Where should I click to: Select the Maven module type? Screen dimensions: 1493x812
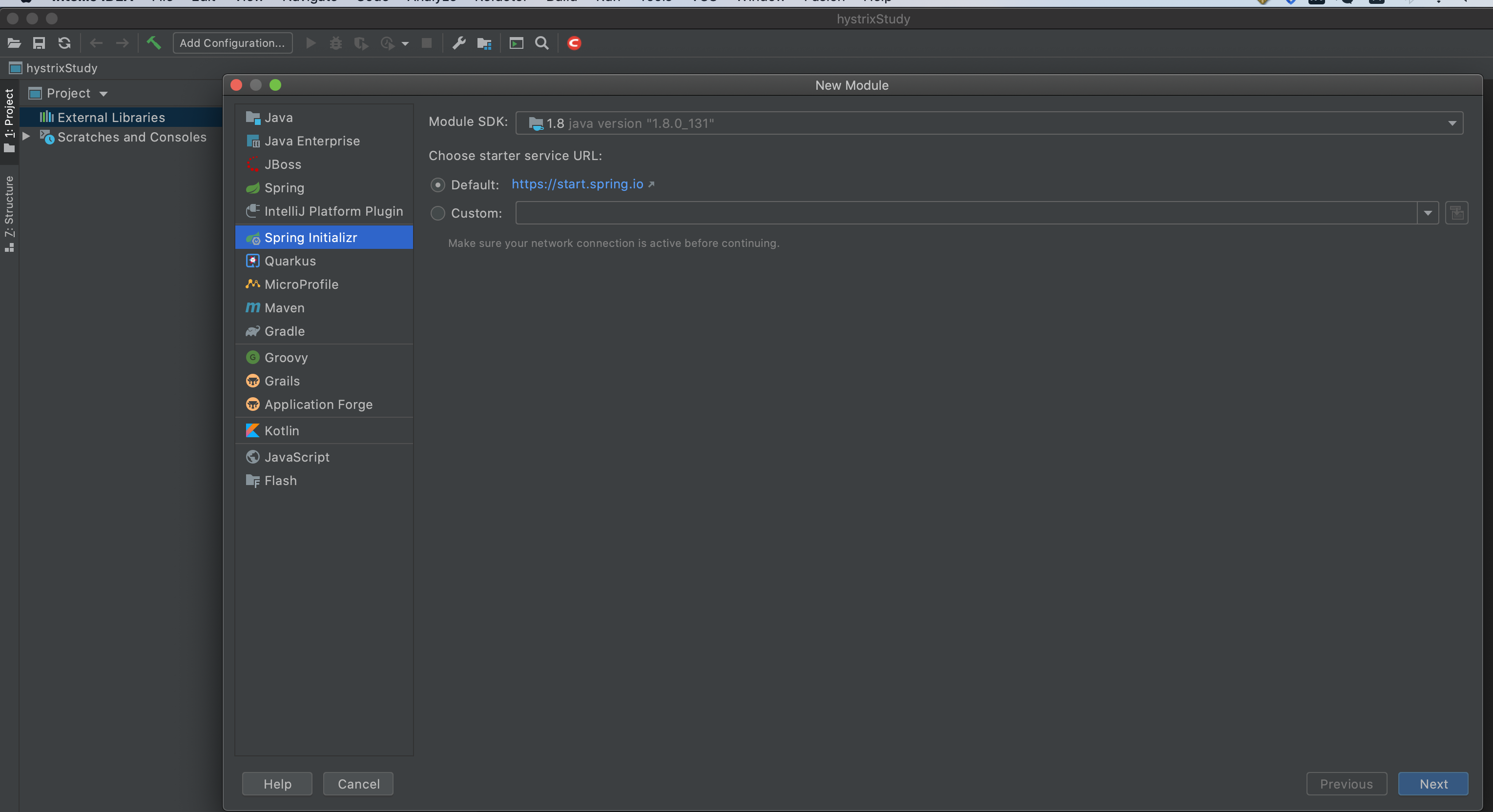pyautogui.click(x=284, y=307)
